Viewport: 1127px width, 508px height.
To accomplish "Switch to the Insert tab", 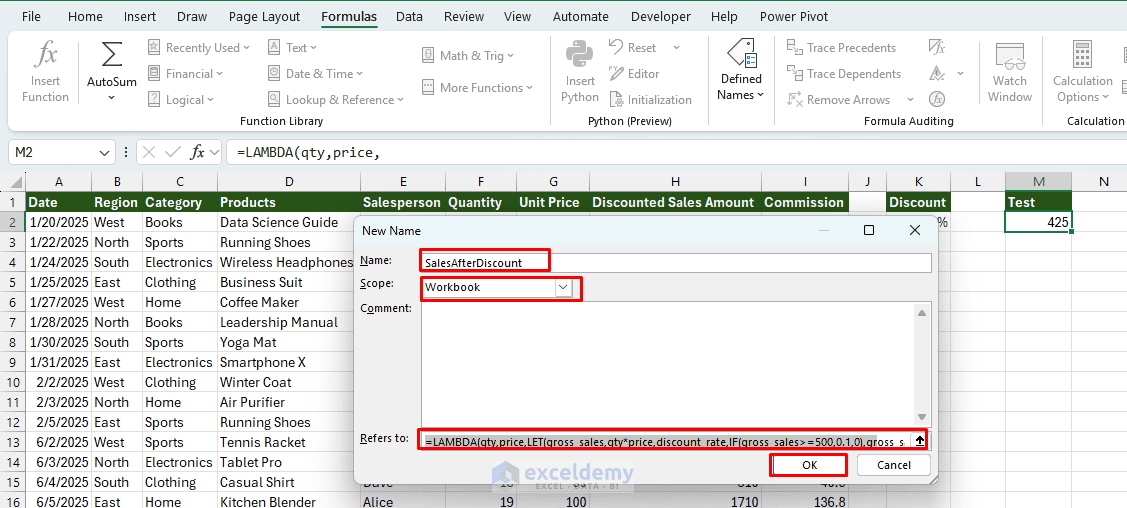I will coord(139,17).
